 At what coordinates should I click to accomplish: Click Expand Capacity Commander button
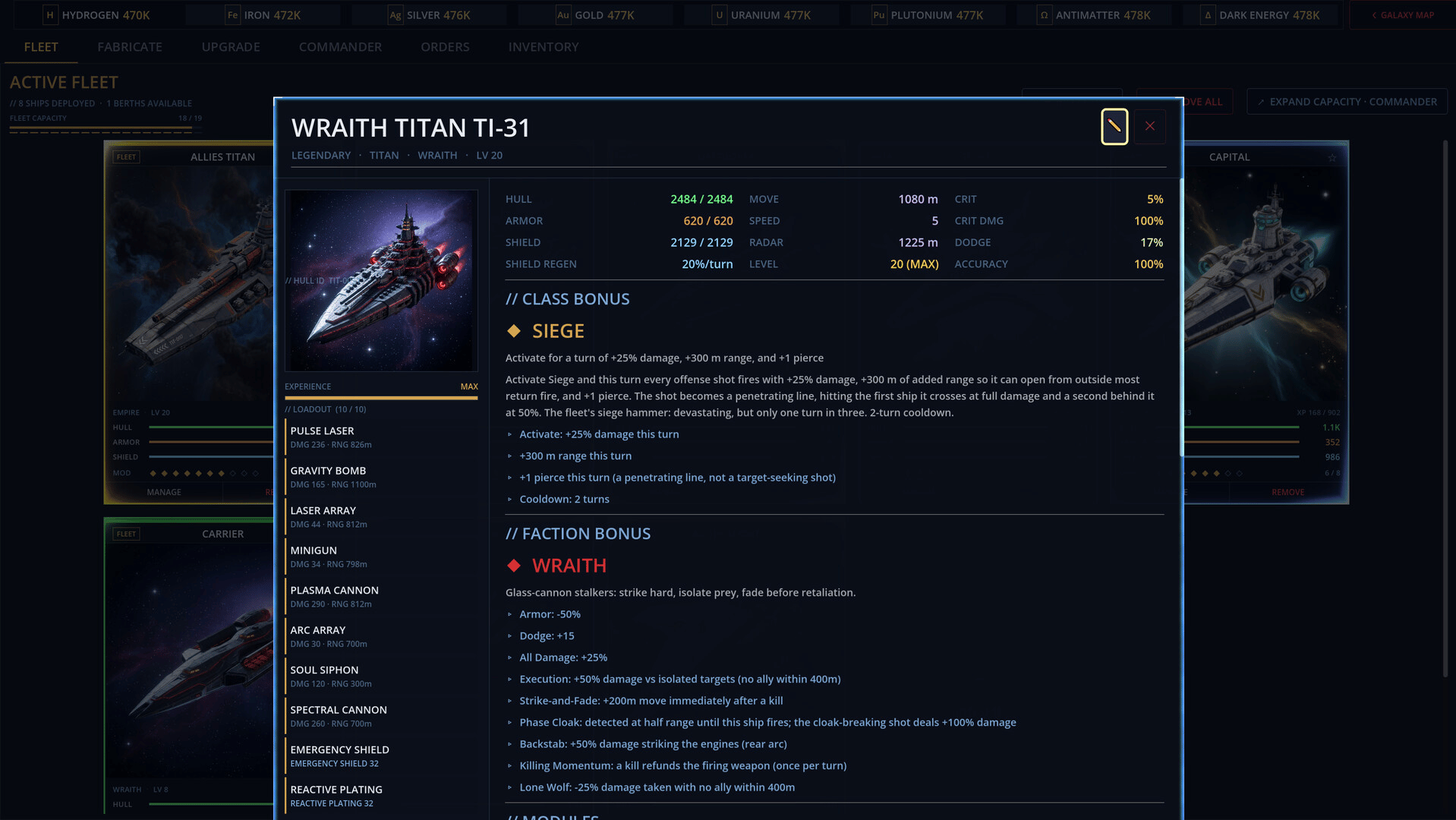(x=1347, y=102)
